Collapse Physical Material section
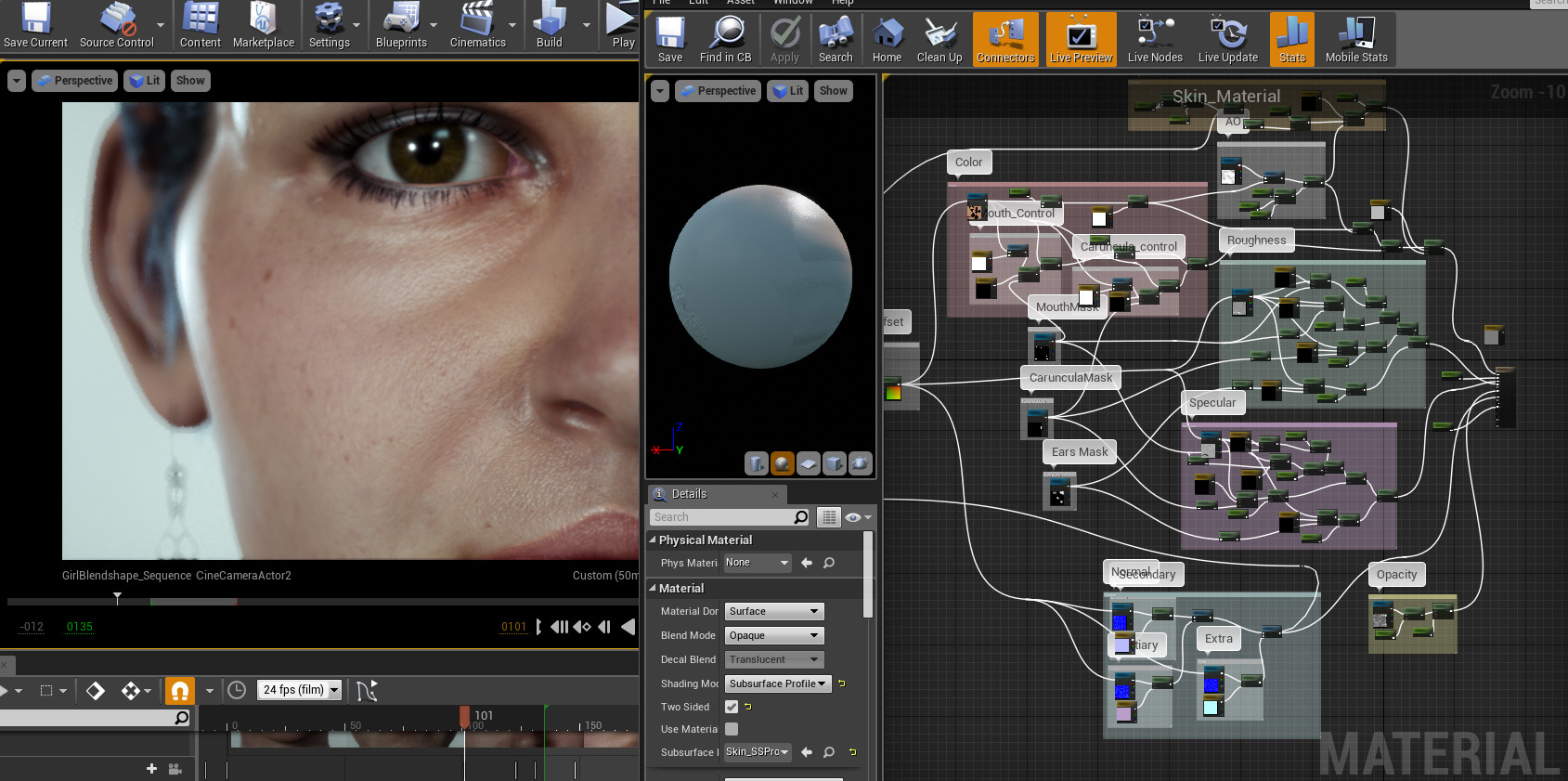 [653, 540]
